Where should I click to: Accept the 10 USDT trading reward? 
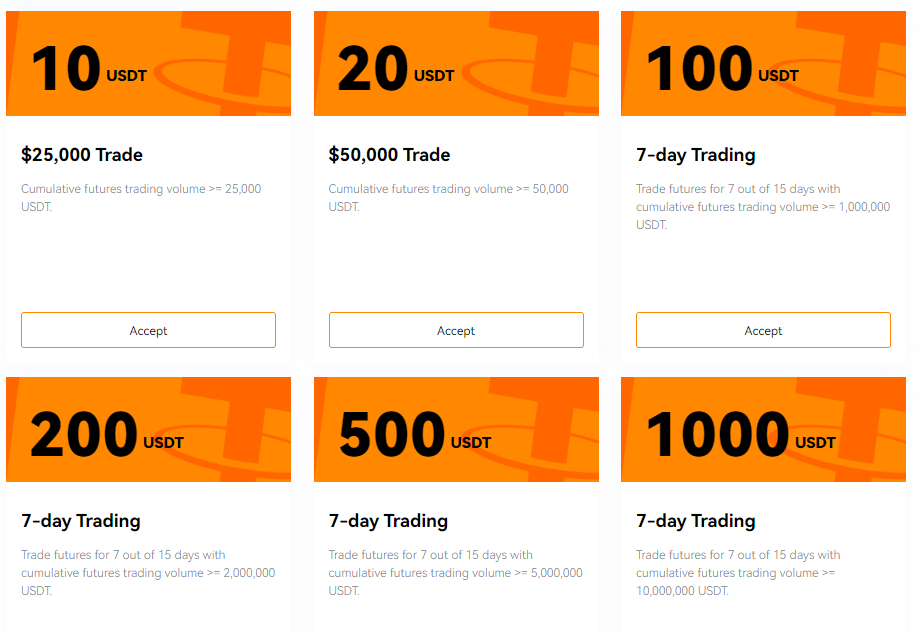point(148,330)
